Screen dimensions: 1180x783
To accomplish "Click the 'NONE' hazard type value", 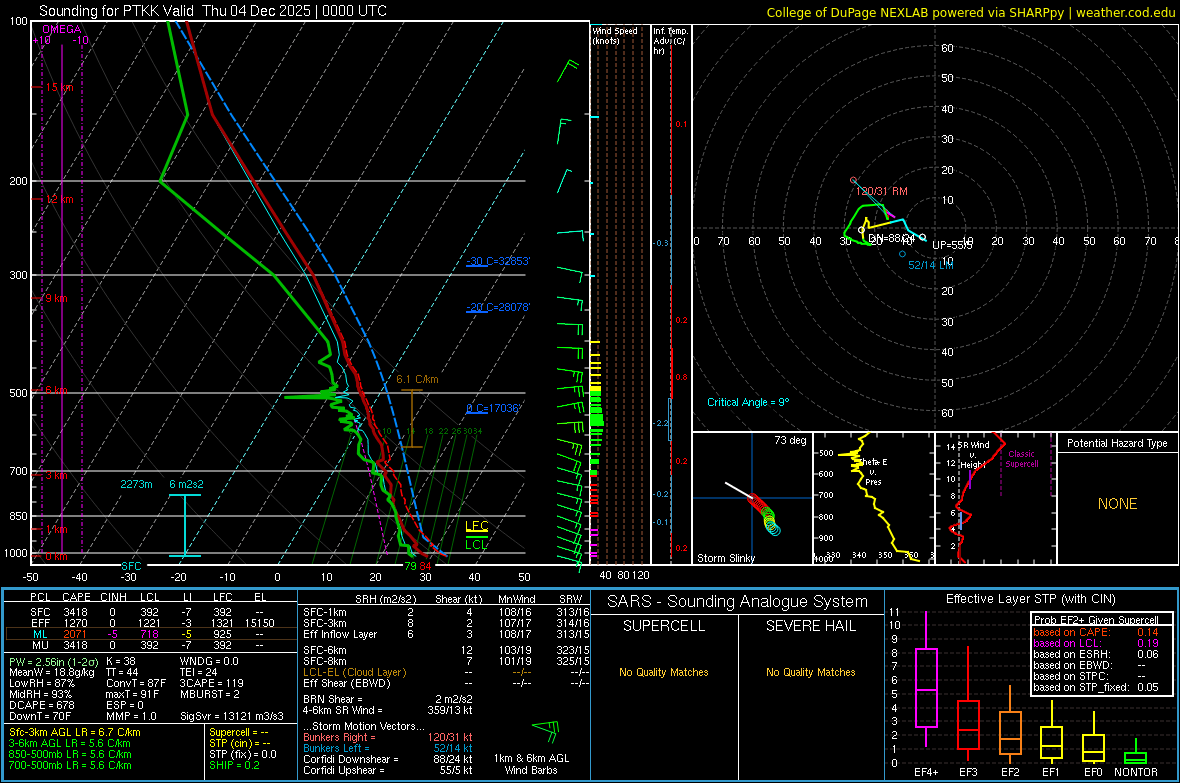I will 1117,504.
